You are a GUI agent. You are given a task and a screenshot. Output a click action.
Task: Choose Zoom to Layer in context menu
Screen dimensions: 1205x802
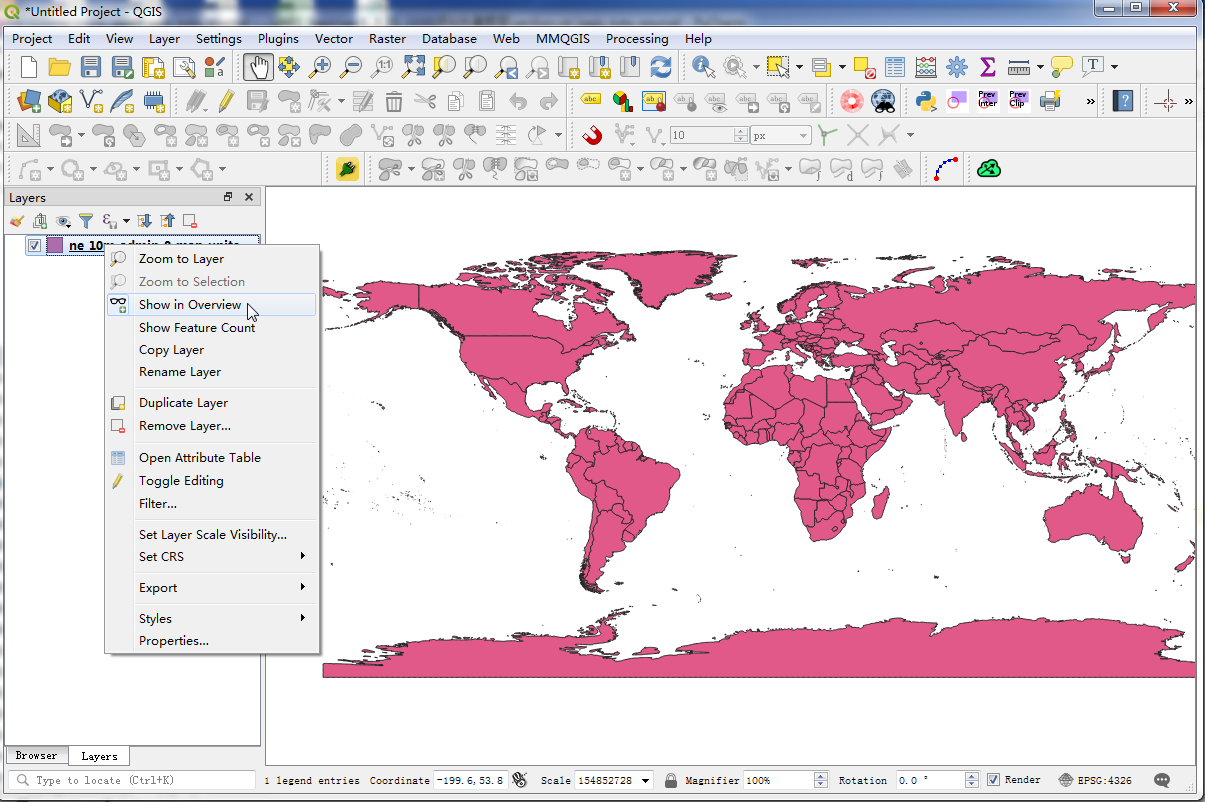[212, 258]
